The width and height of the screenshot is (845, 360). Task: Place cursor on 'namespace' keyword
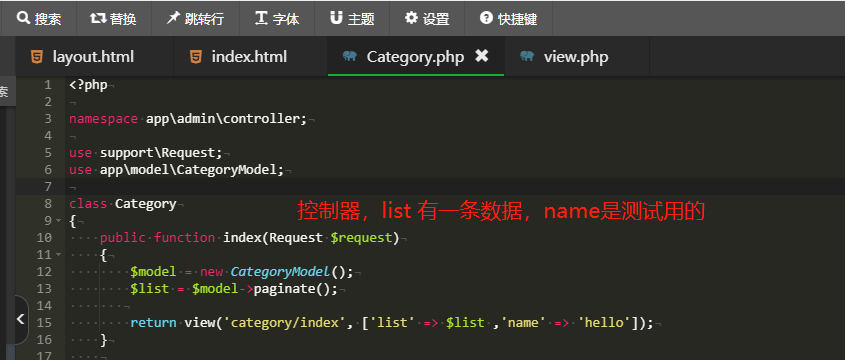point(103,119)
